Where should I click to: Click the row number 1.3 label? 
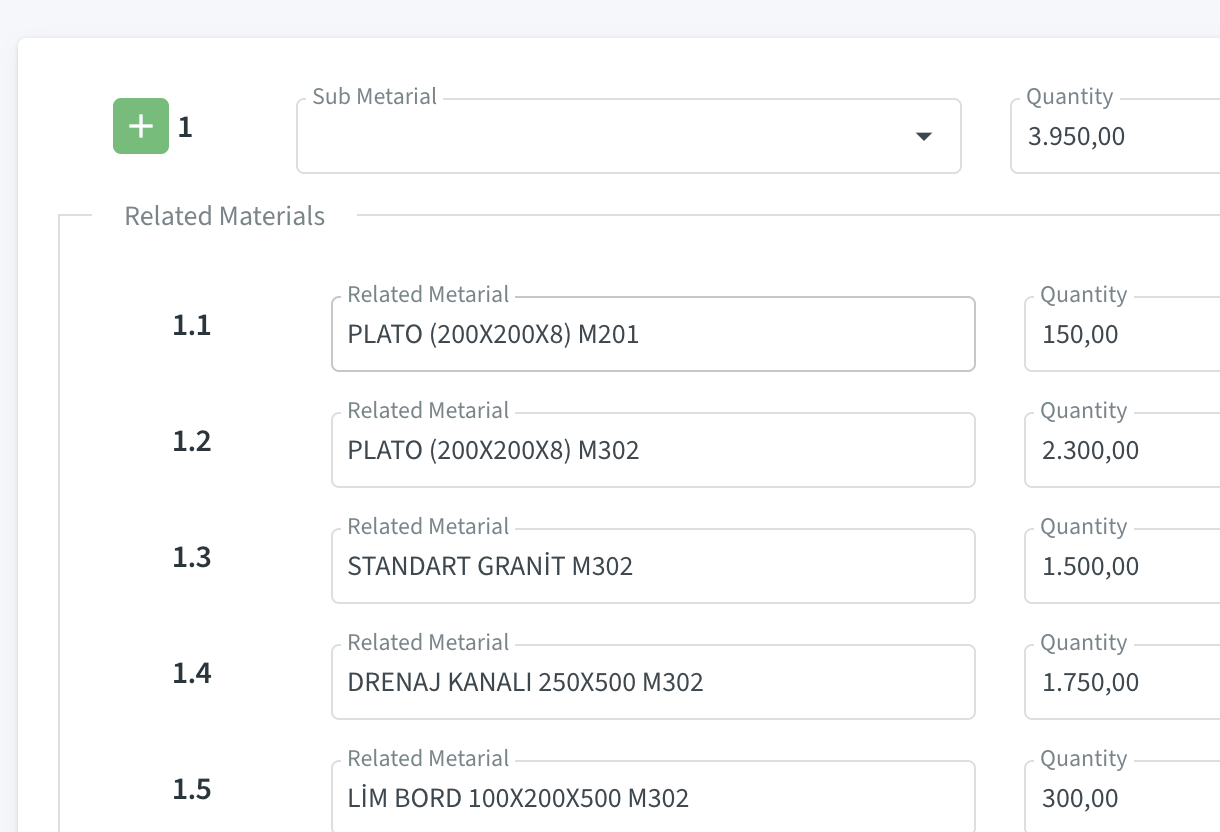click(192, 557)
